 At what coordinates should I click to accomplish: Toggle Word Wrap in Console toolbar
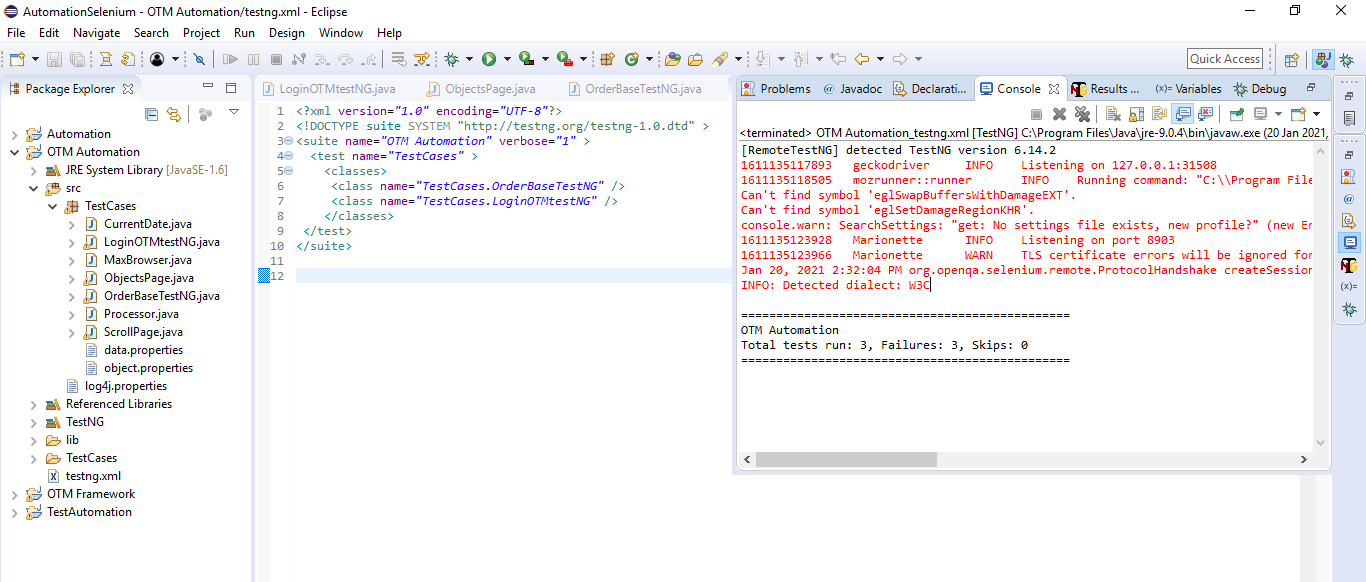pyautogui.click(x=1159, y=114)
